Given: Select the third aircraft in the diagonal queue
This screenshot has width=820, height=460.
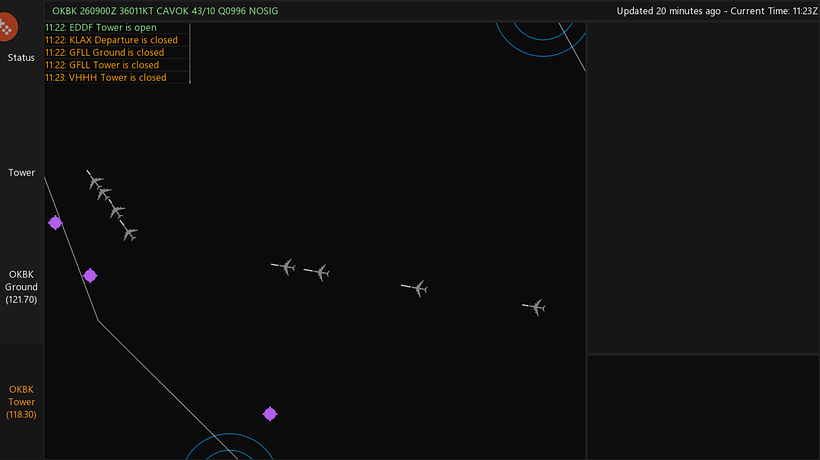Looking at the screenshot, I should pos(117,211).
